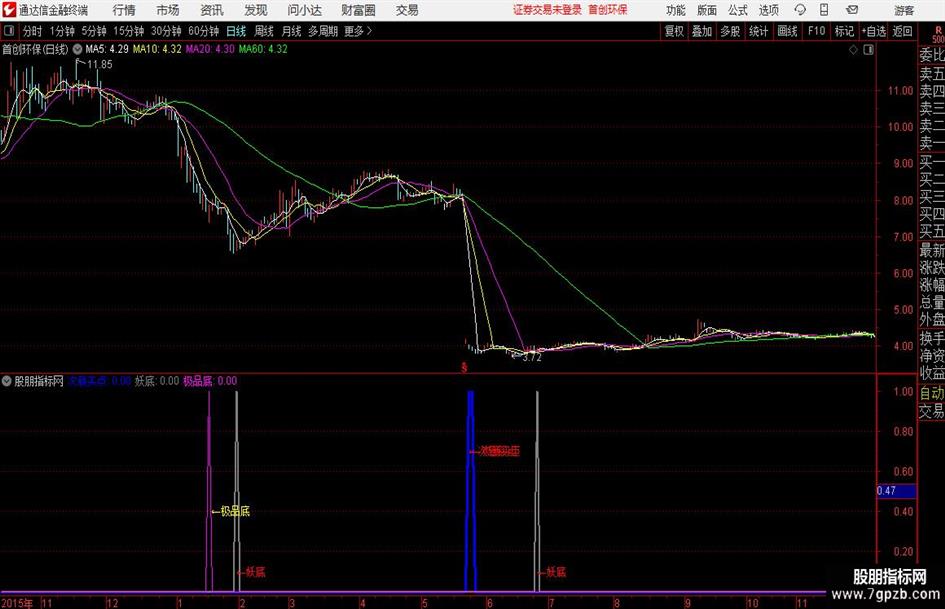This screenshot has height=609, width=945.
Task: Toggle the right info panel icon
Action: [868, 50]
